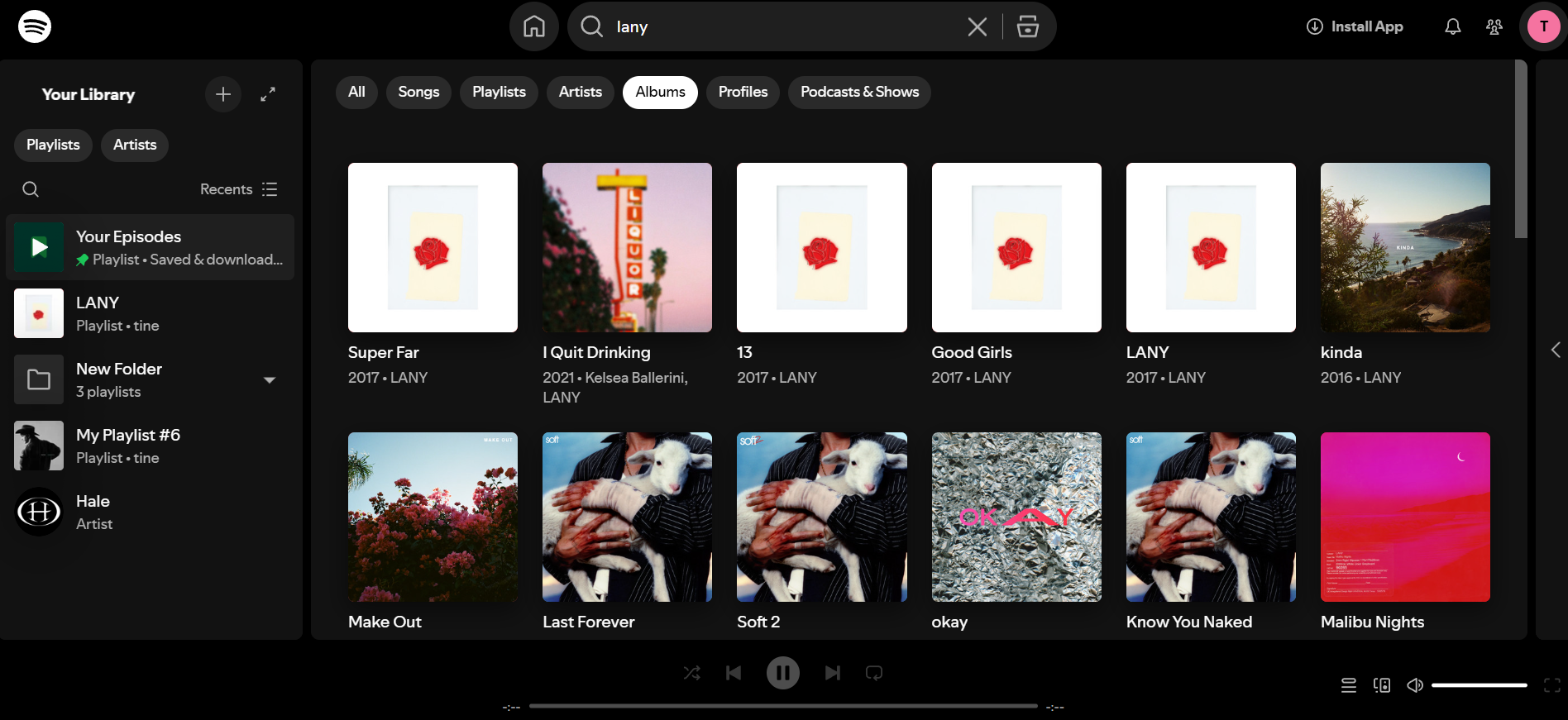Create a playlist with the plus button
This screenshot has height=720, width=1568.
pyautogui.click(x=223, y=94)
